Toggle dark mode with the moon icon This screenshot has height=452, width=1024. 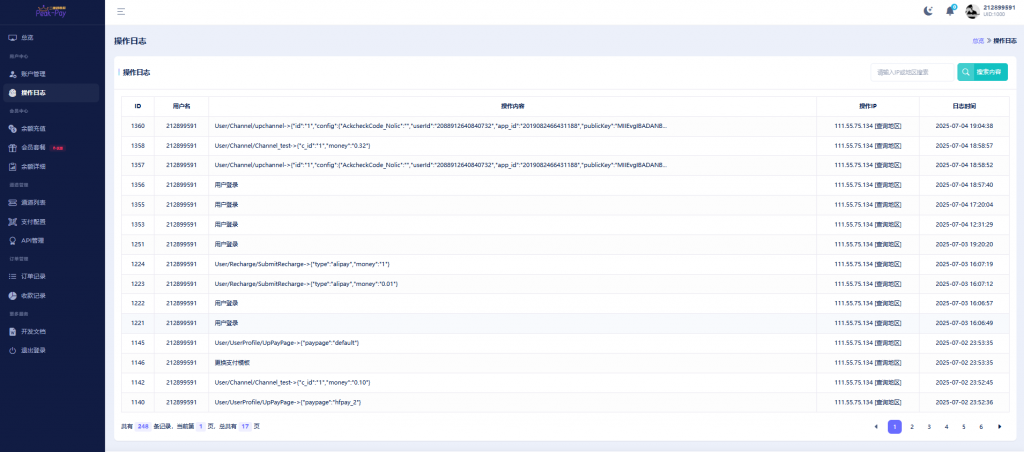point(927,11)
